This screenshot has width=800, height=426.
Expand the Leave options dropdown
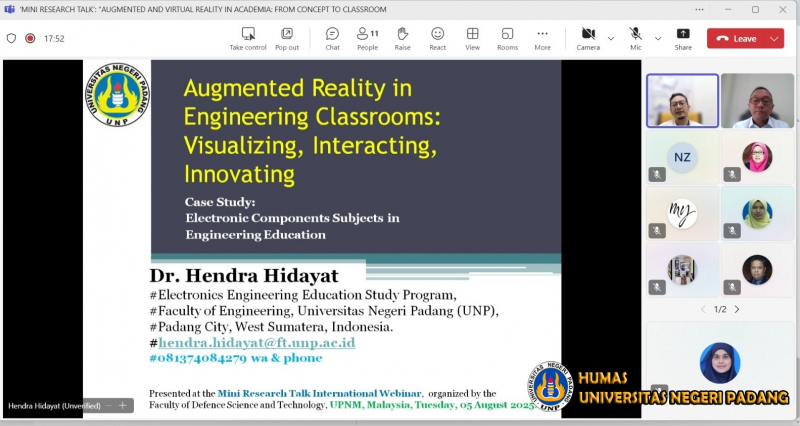(x=774, y=39)
